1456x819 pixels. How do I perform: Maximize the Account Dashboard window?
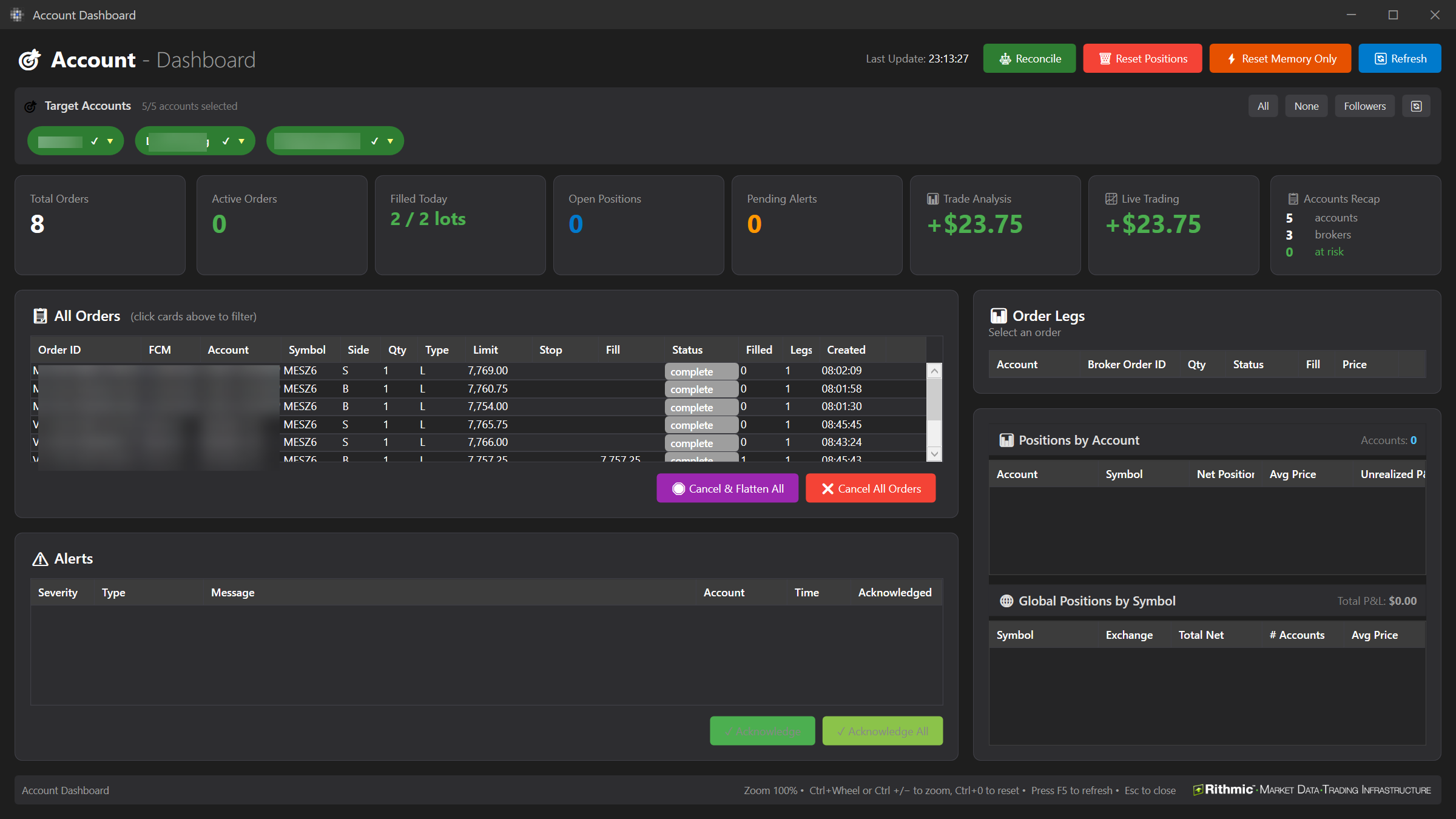coord(1393,15)
